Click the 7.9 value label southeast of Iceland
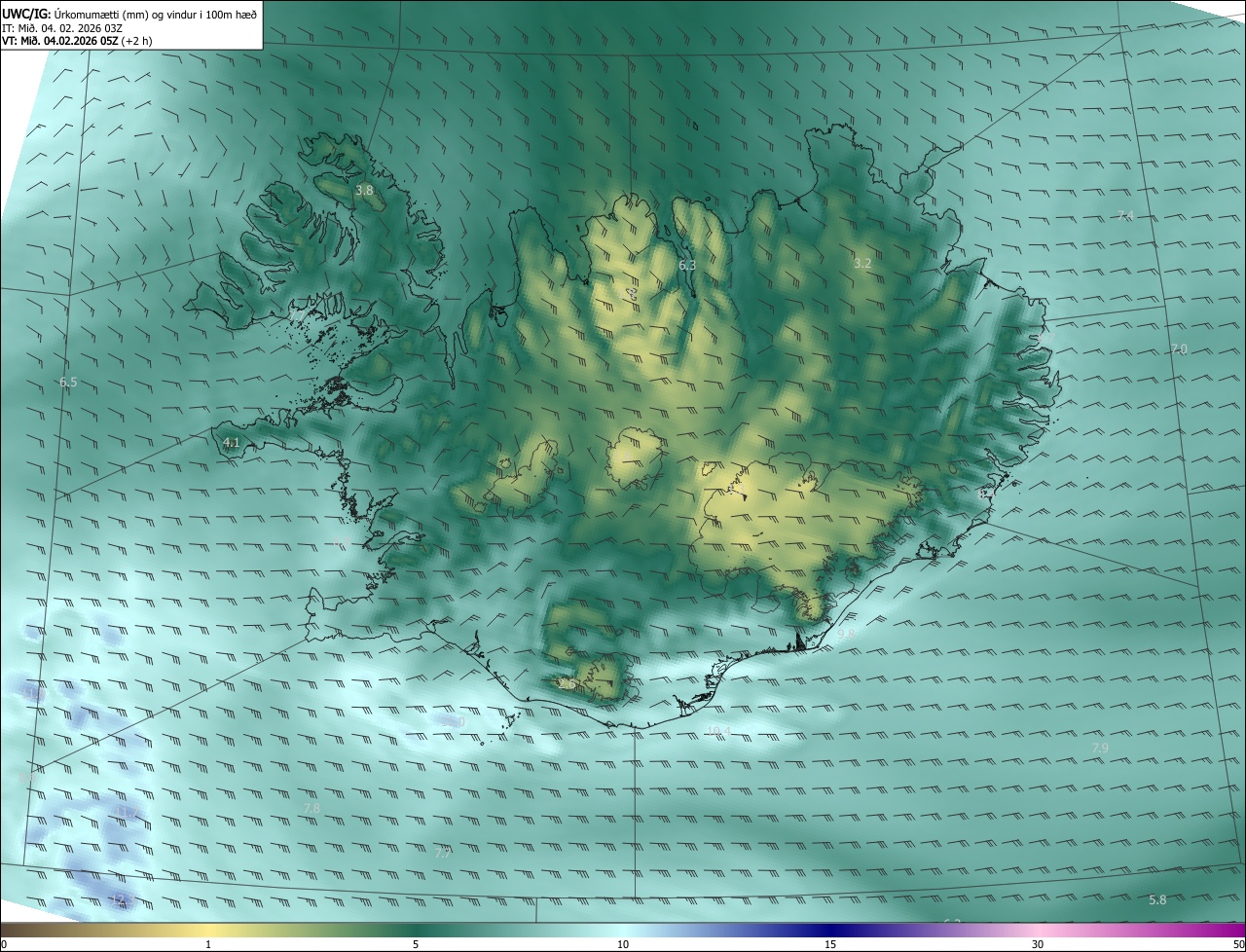The height and width of the screenshot is (952, 1246). point(1100,748)
